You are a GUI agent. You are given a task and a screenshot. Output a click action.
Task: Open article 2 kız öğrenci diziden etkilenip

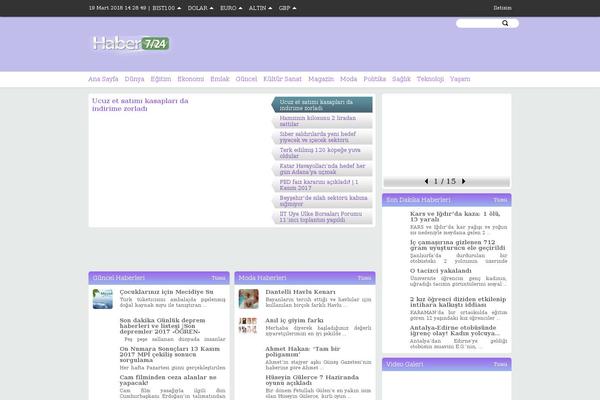[458, 302]
